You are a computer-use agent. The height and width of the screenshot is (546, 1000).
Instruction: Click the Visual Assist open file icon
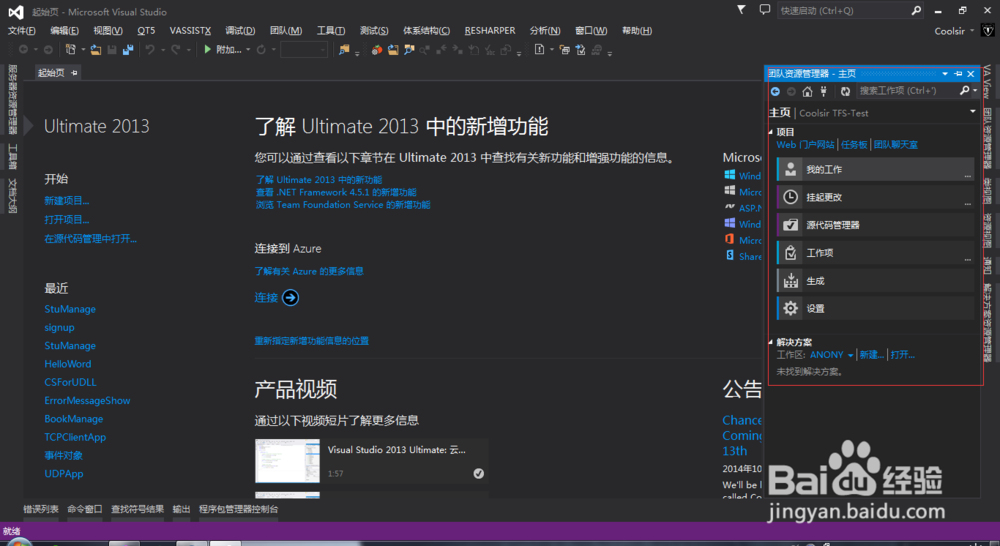click(x=393, y=49)
